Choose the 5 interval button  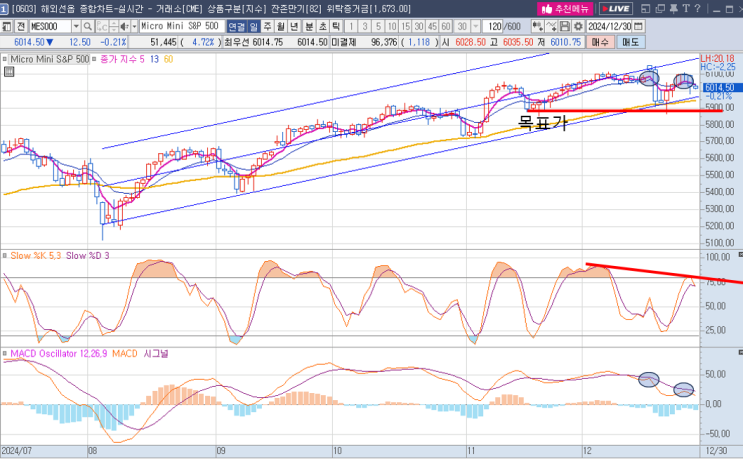(x=378, y=26)
